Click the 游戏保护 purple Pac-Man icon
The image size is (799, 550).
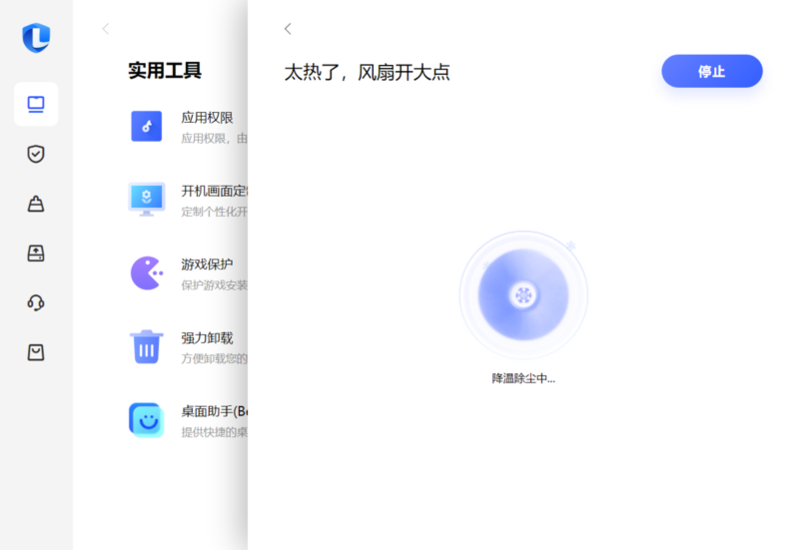click(146, 273)
